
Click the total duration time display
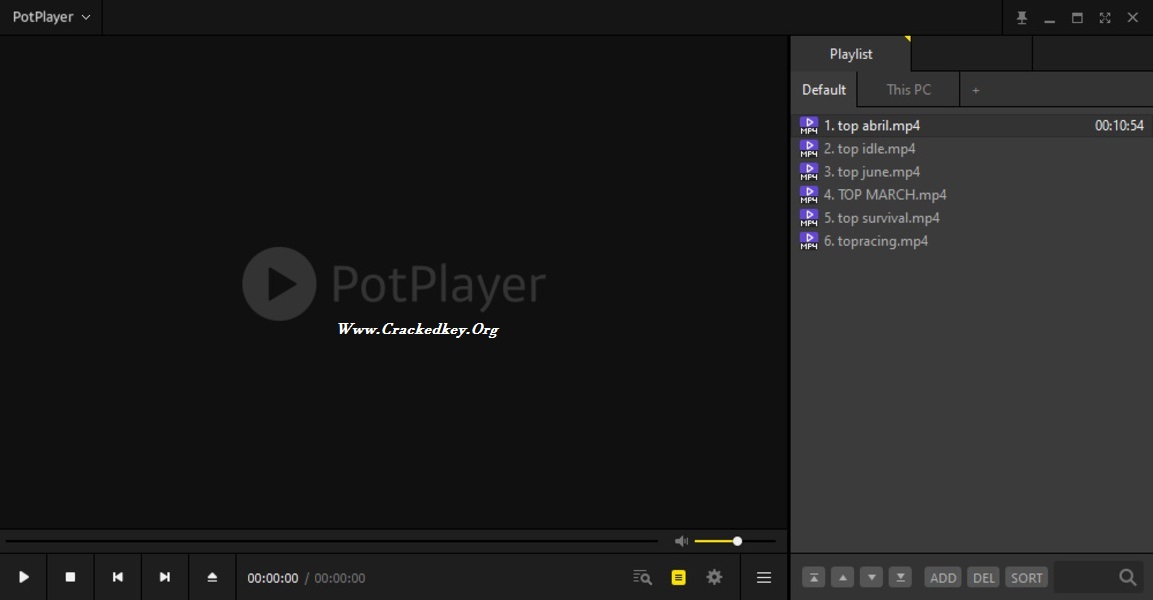tap(340, 578)
